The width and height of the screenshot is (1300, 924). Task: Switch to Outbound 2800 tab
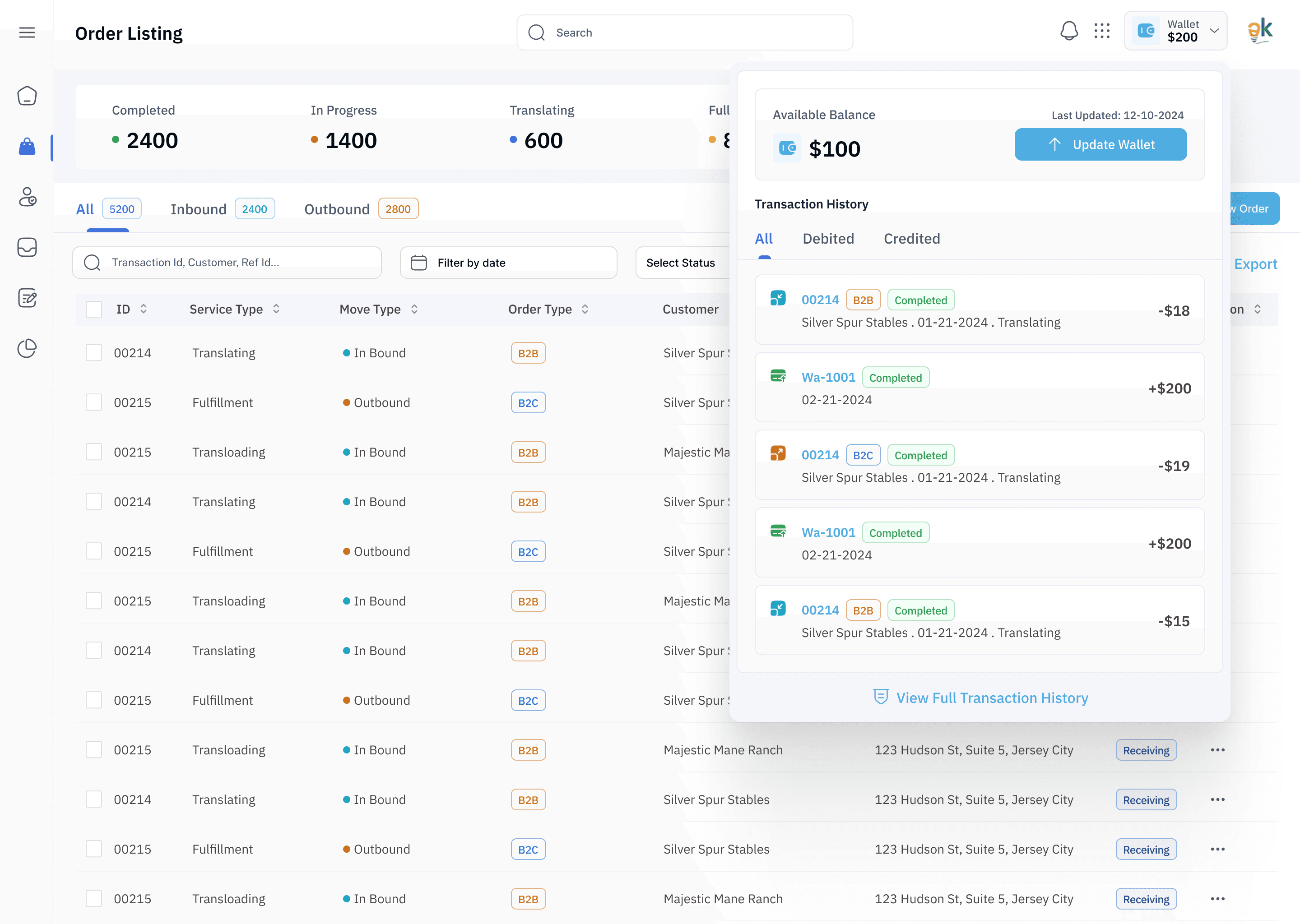point(362,209)
